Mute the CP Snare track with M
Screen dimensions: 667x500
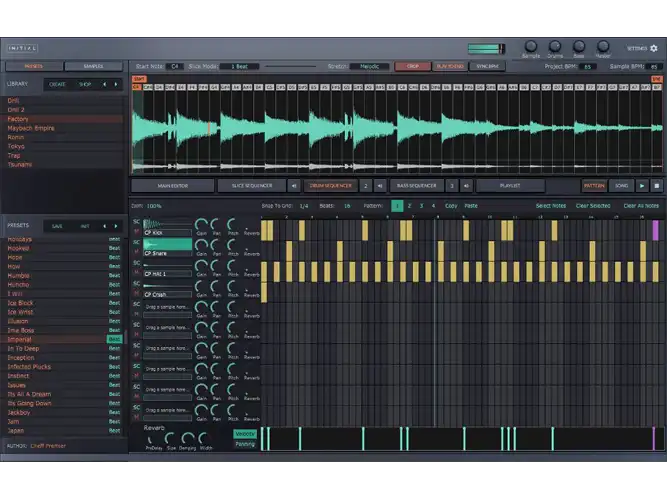(x=137, y=251)
